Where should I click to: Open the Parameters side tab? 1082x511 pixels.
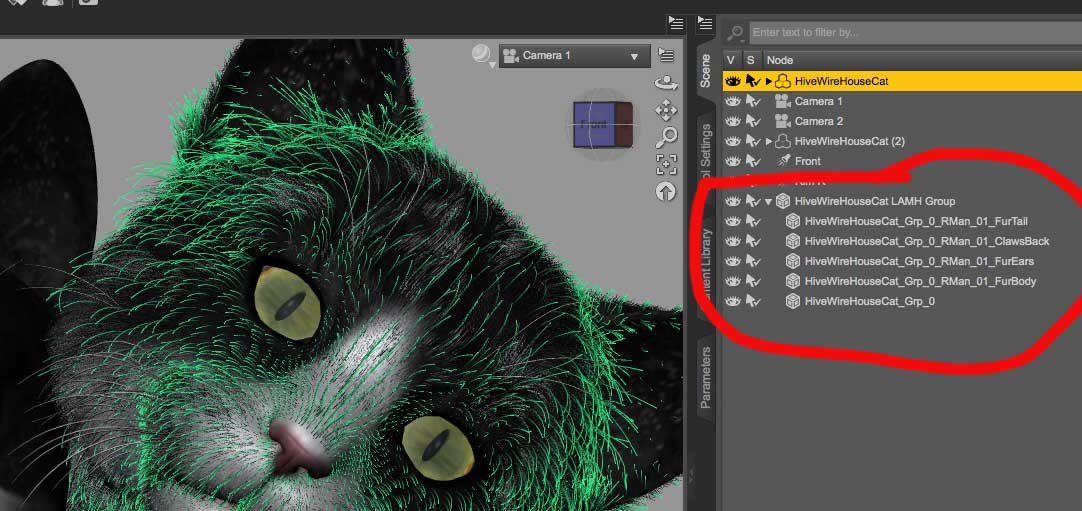[x=705, y=377]
